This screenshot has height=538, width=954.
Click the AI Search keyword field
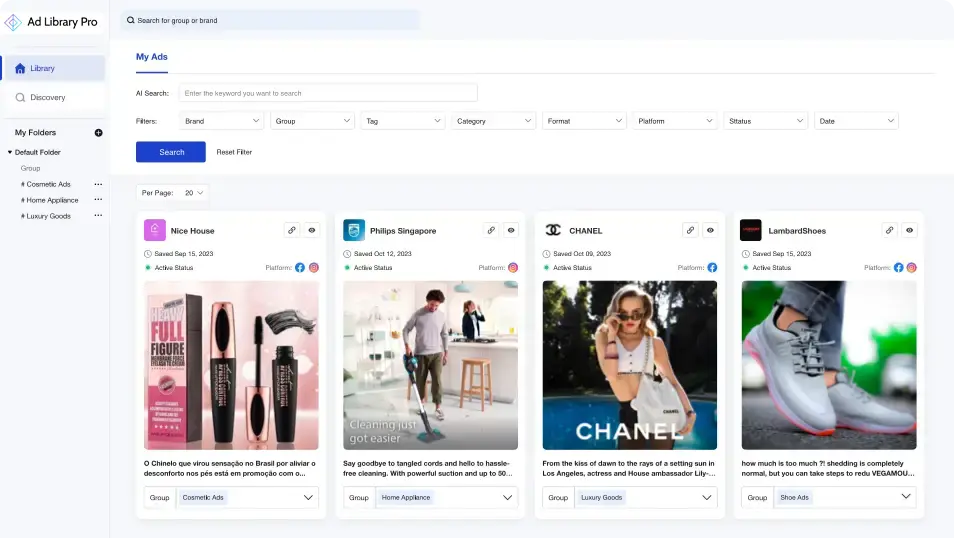(327, 93)
